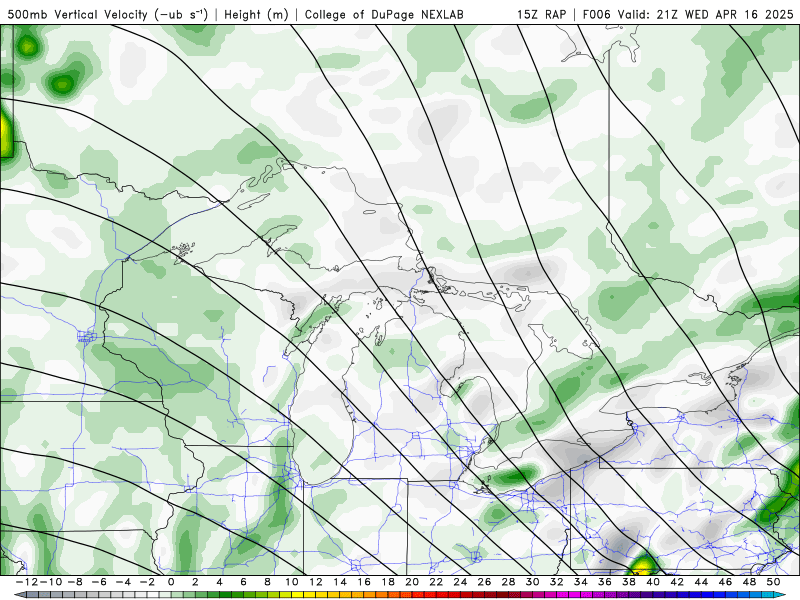800x600 pixels.
Task: Click the '26' value on the color scale
Action: [484, 582]
